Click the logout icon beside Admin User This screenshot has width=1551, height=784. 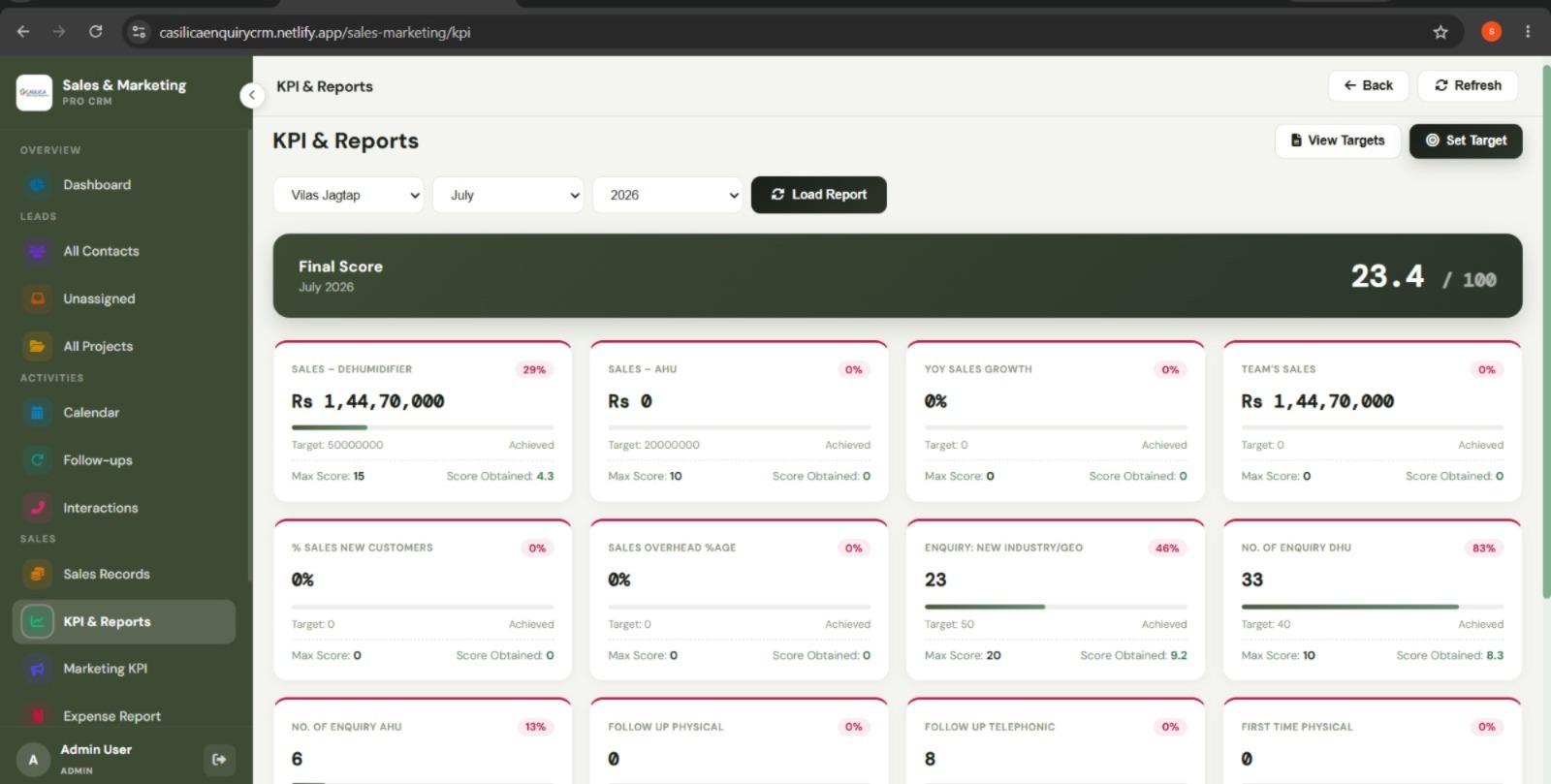pyautogui.click(x=219, y=759)
